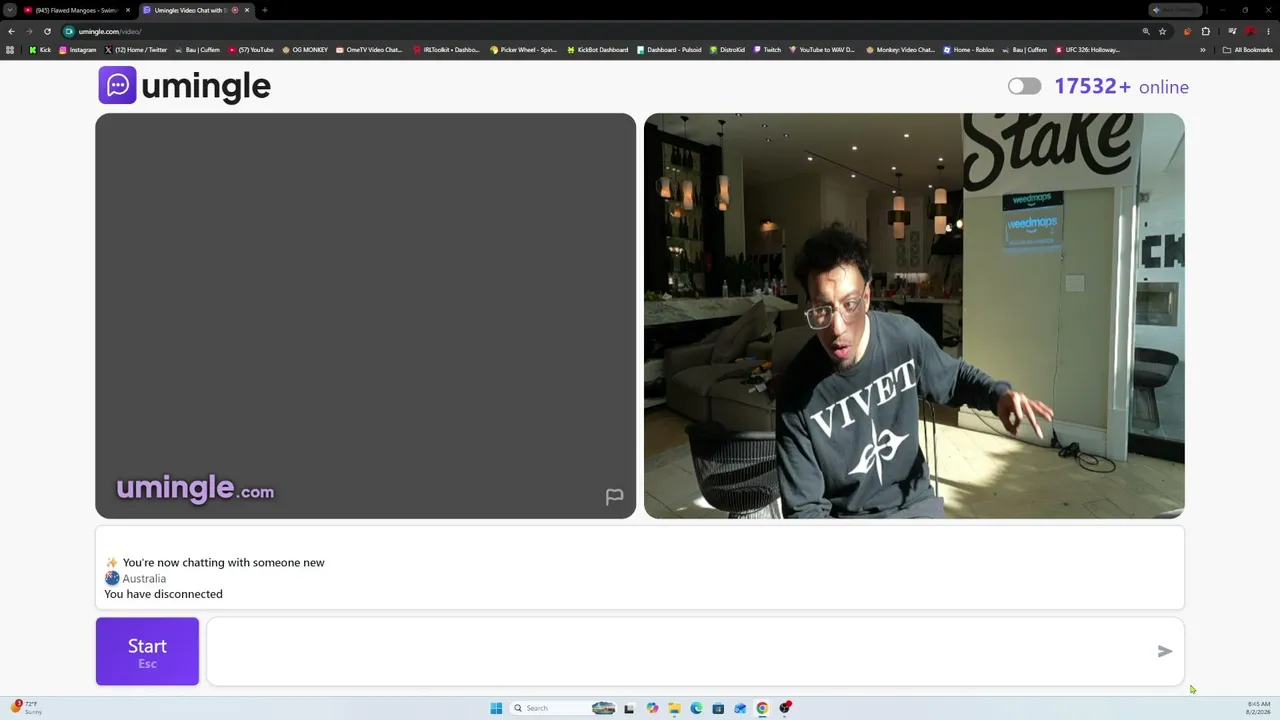Click the Australia country line in chat

point(135,578)
